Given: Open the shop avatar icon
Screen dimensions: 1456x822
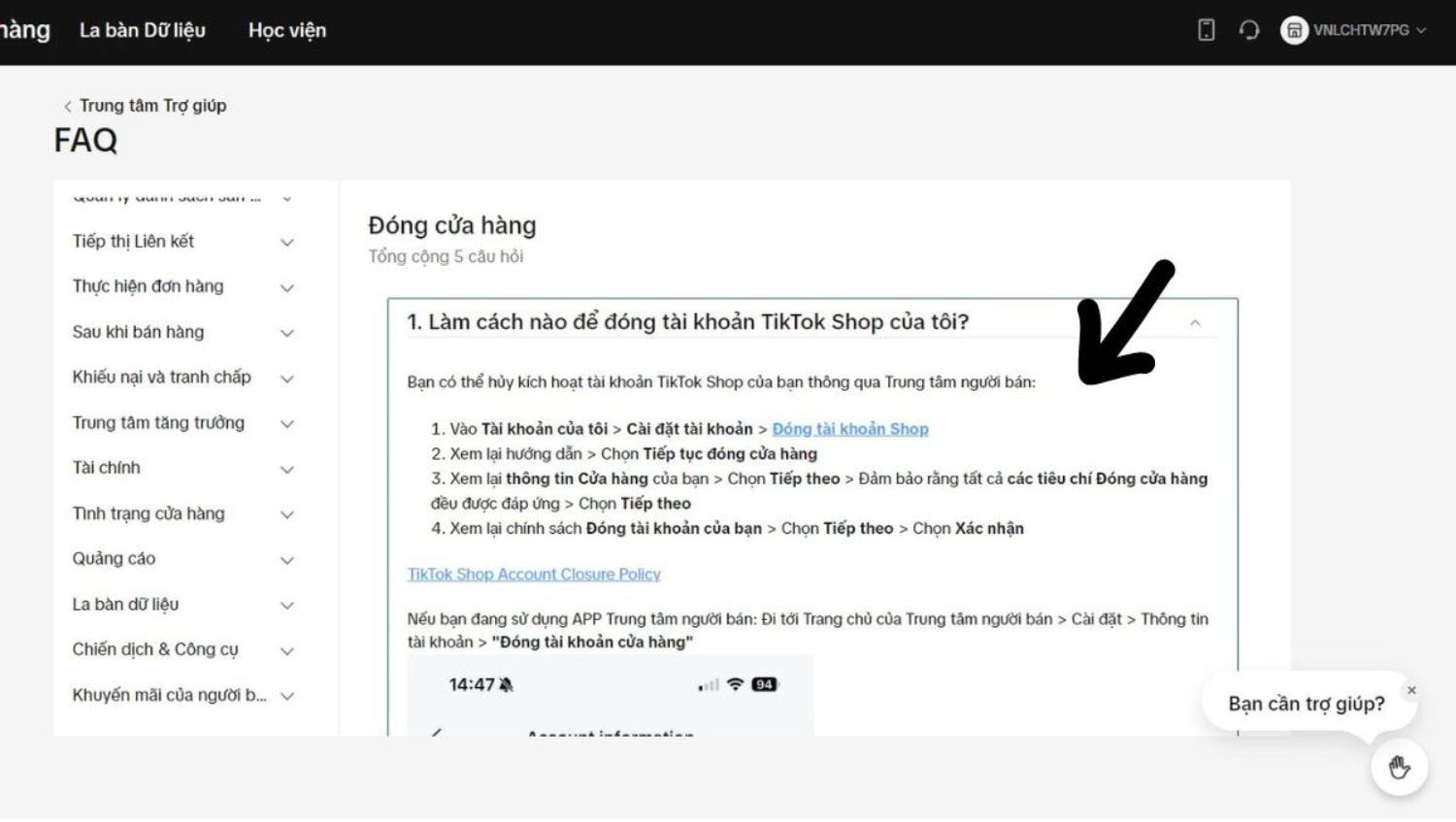Looking at the screenshot, I should [x=1294, y=30].
